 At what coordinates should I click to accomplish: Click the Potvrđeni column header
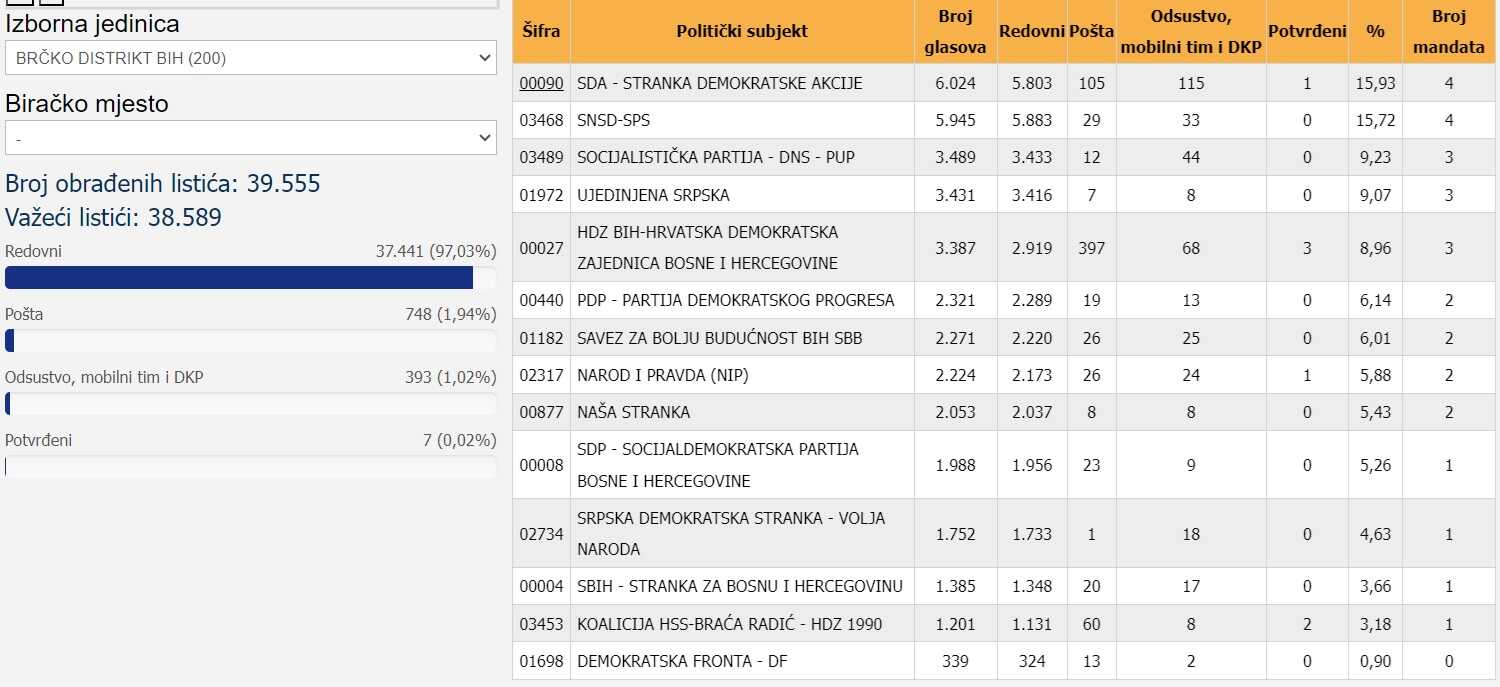click(x=1307, y=31)
